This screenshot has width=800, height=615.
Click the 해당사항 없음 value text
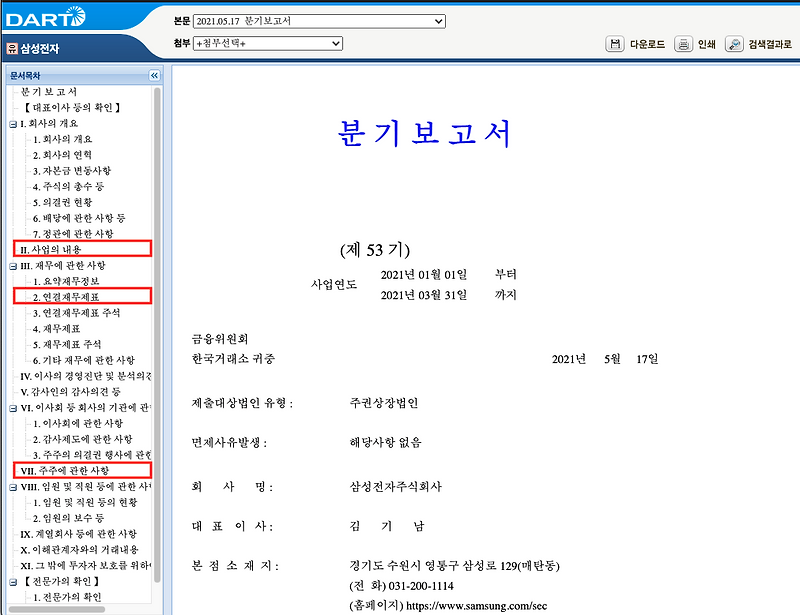click(385, 442)
